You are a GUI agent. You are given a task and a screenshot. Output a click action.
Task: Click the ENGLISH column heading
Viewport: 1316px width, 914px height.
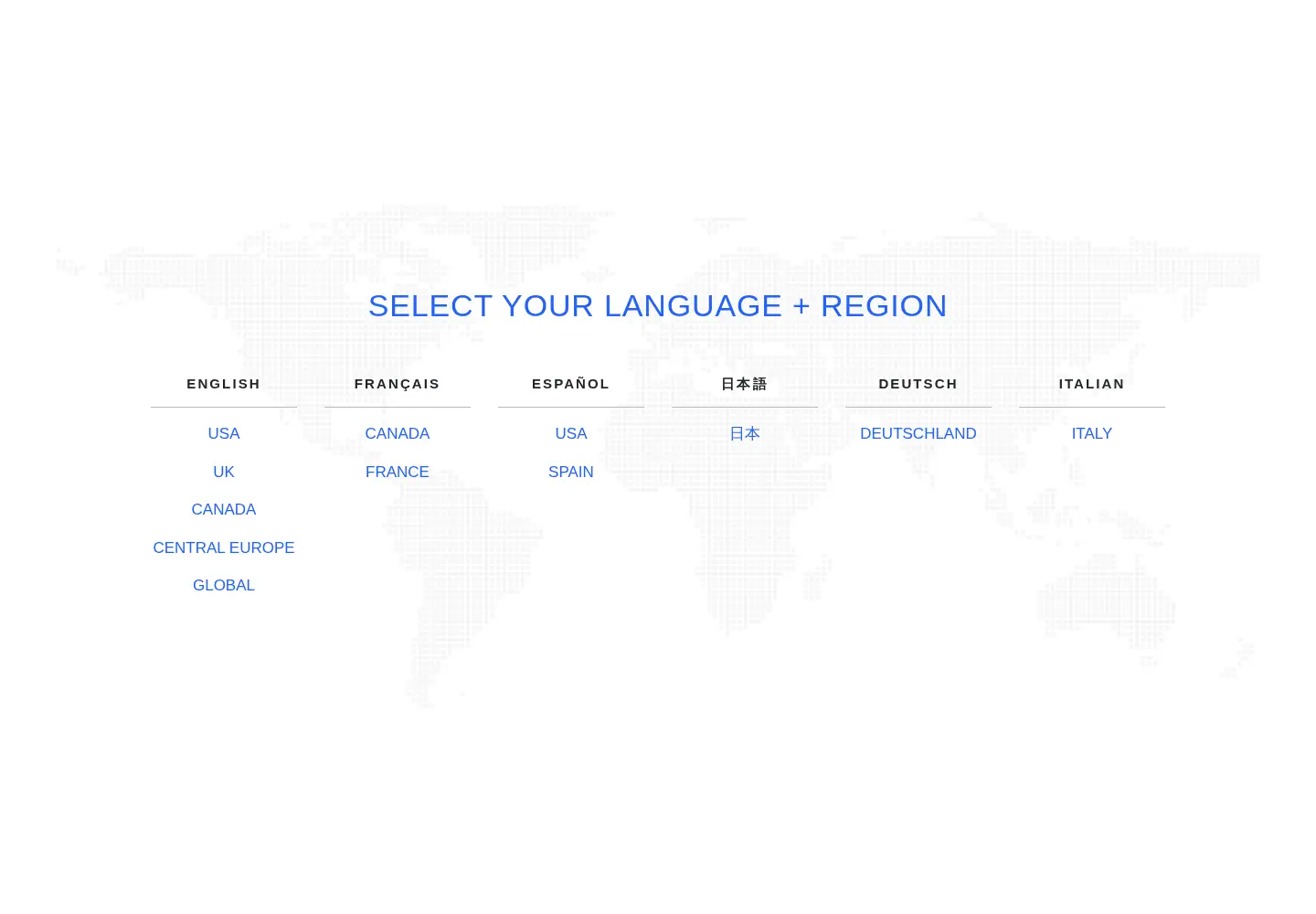click(x=224, y=384)
